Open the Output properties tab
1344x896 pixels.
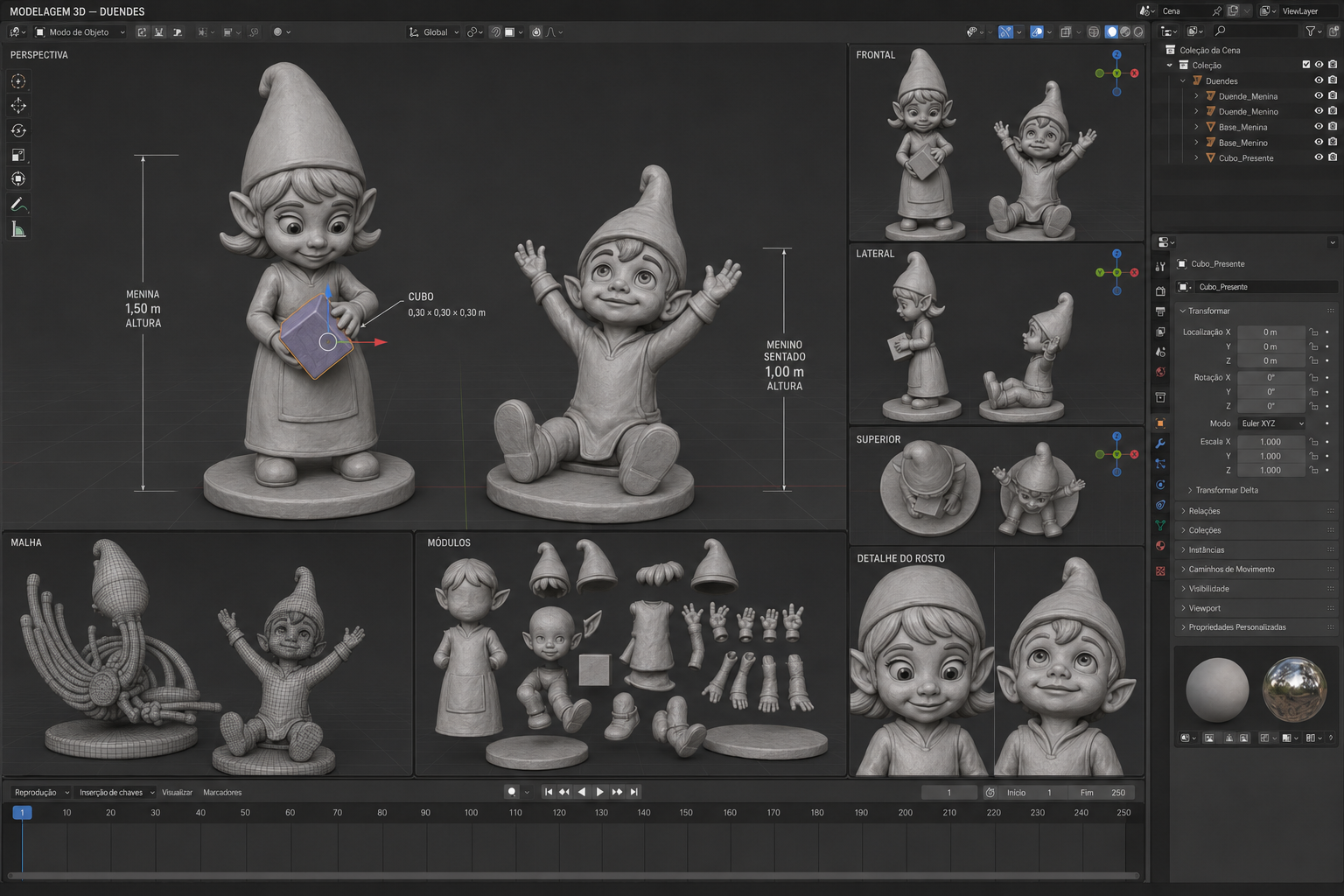pos(1160,311)
